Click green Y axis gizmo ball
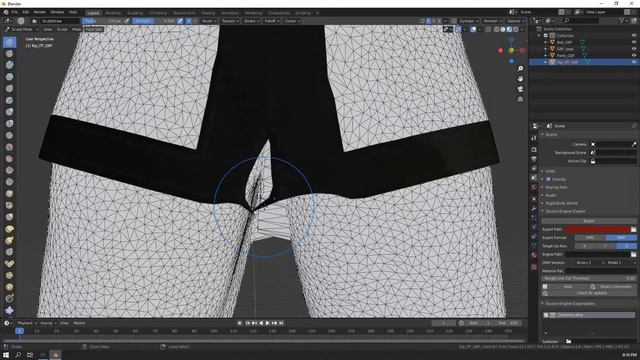This screenshot has width=640, height=360. [x=511, y=50]
